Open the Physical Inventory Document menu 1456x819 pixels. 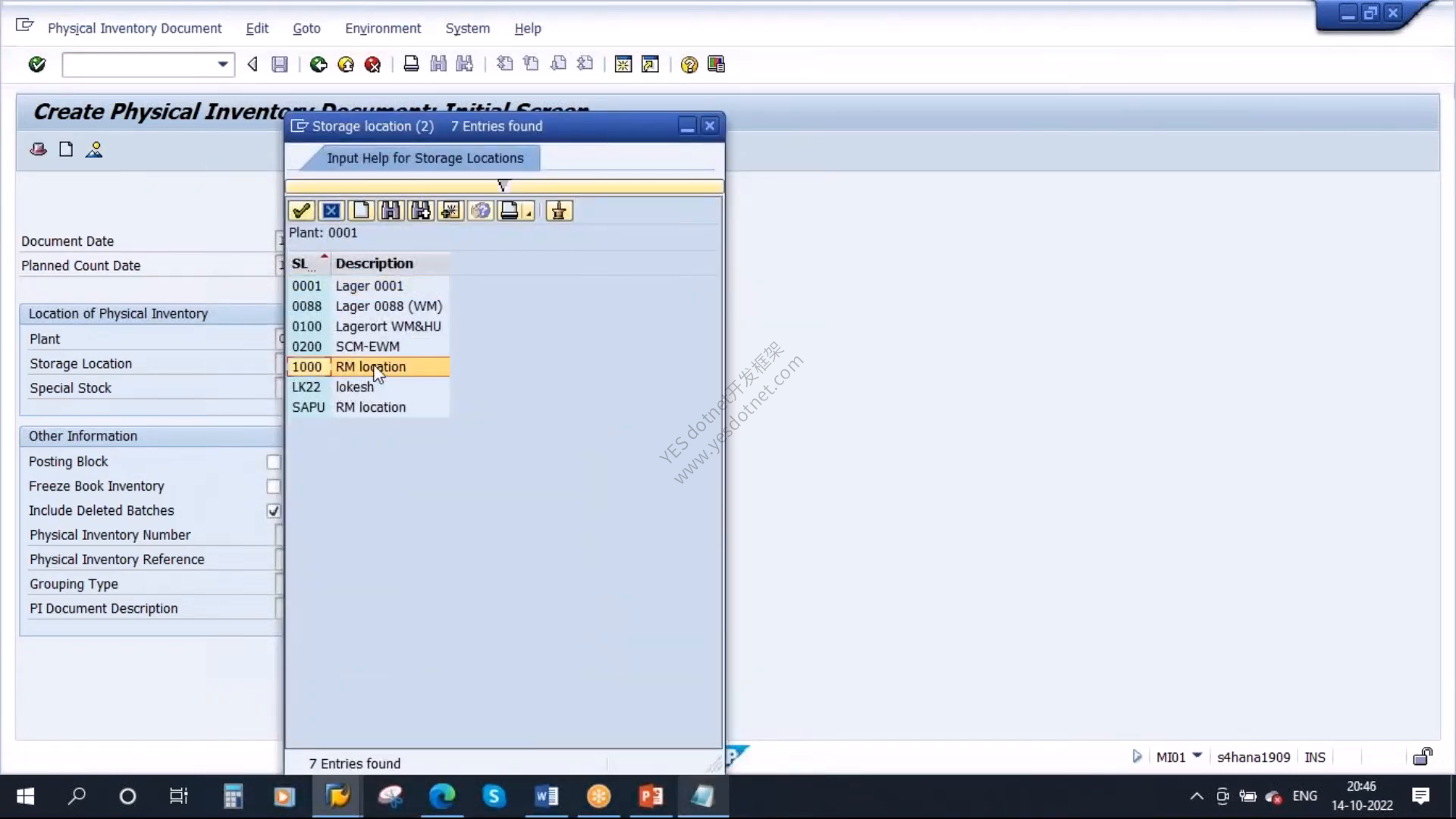point(134,28)
